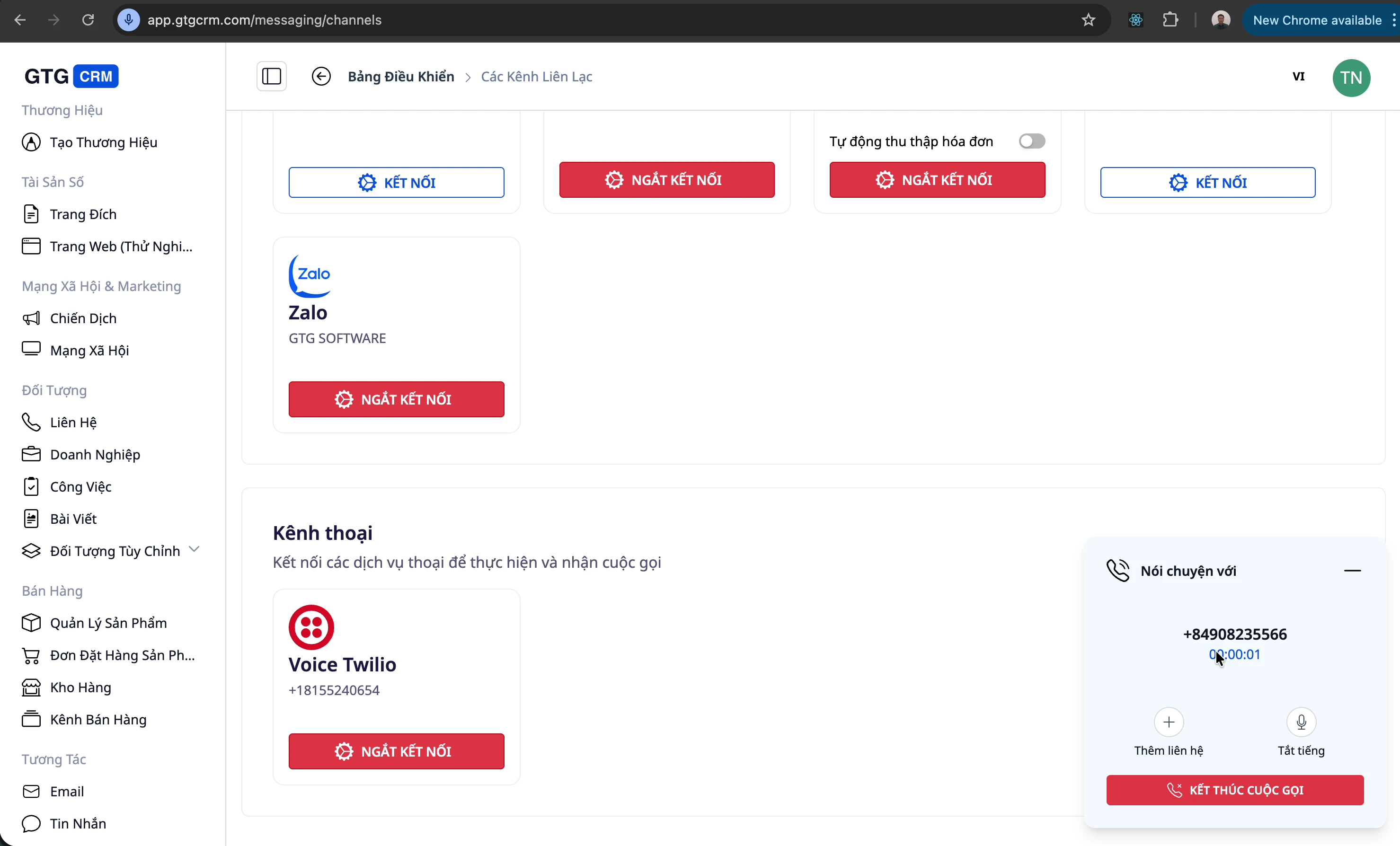Collapse the Nói chuyện với call panel
Screen dimensions: 1400x846
pos(1353,571)
